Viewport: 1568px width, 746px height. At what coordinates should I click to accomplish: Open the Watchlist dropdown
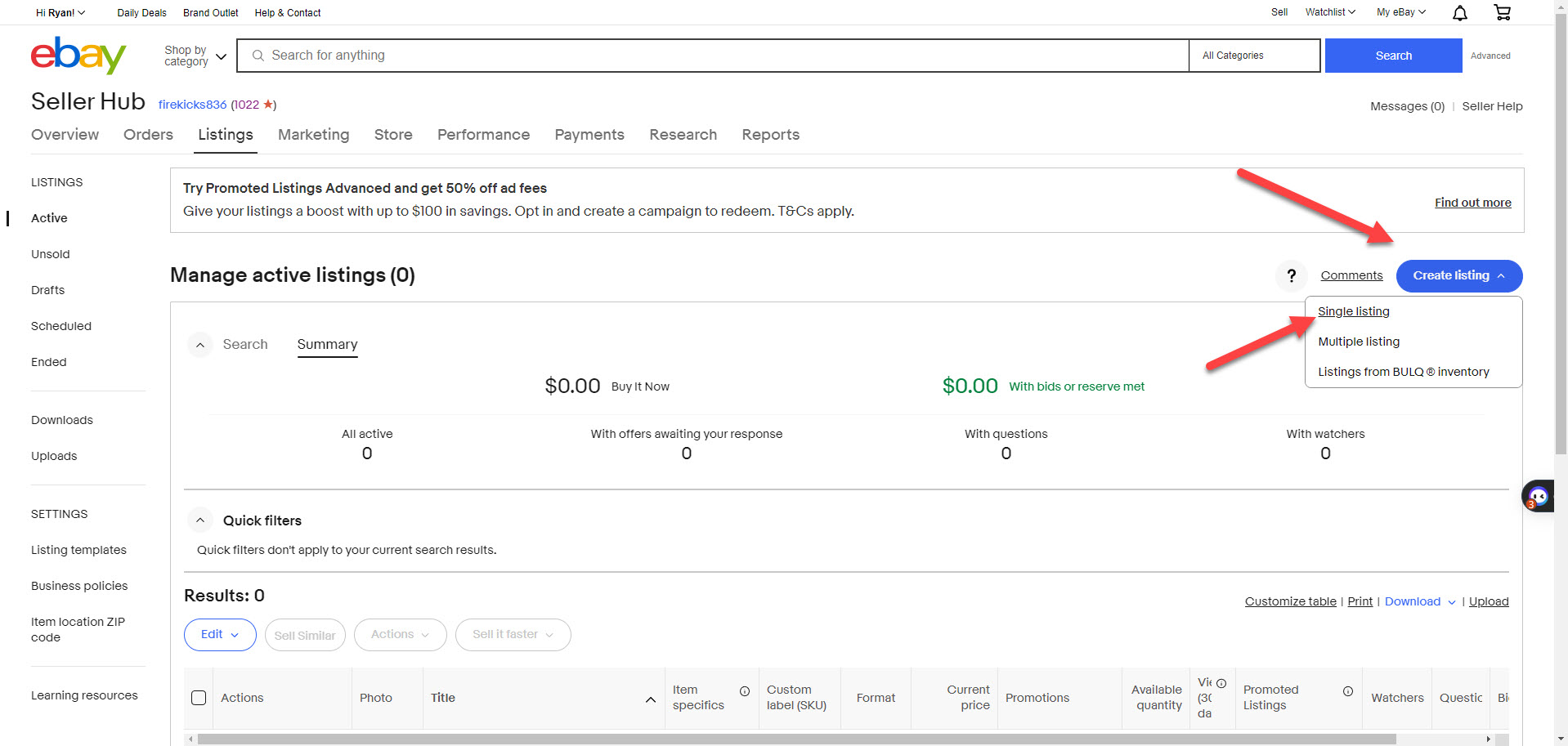[x=1330, y=12]
